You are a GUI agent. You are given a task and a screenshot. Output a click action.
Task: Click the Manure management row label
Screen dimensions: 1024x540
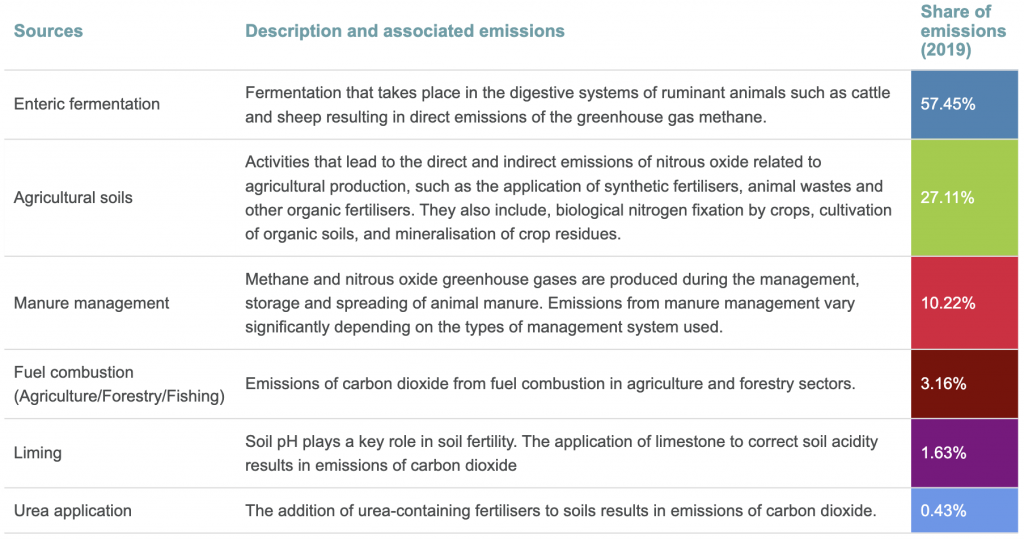(91, 302)
